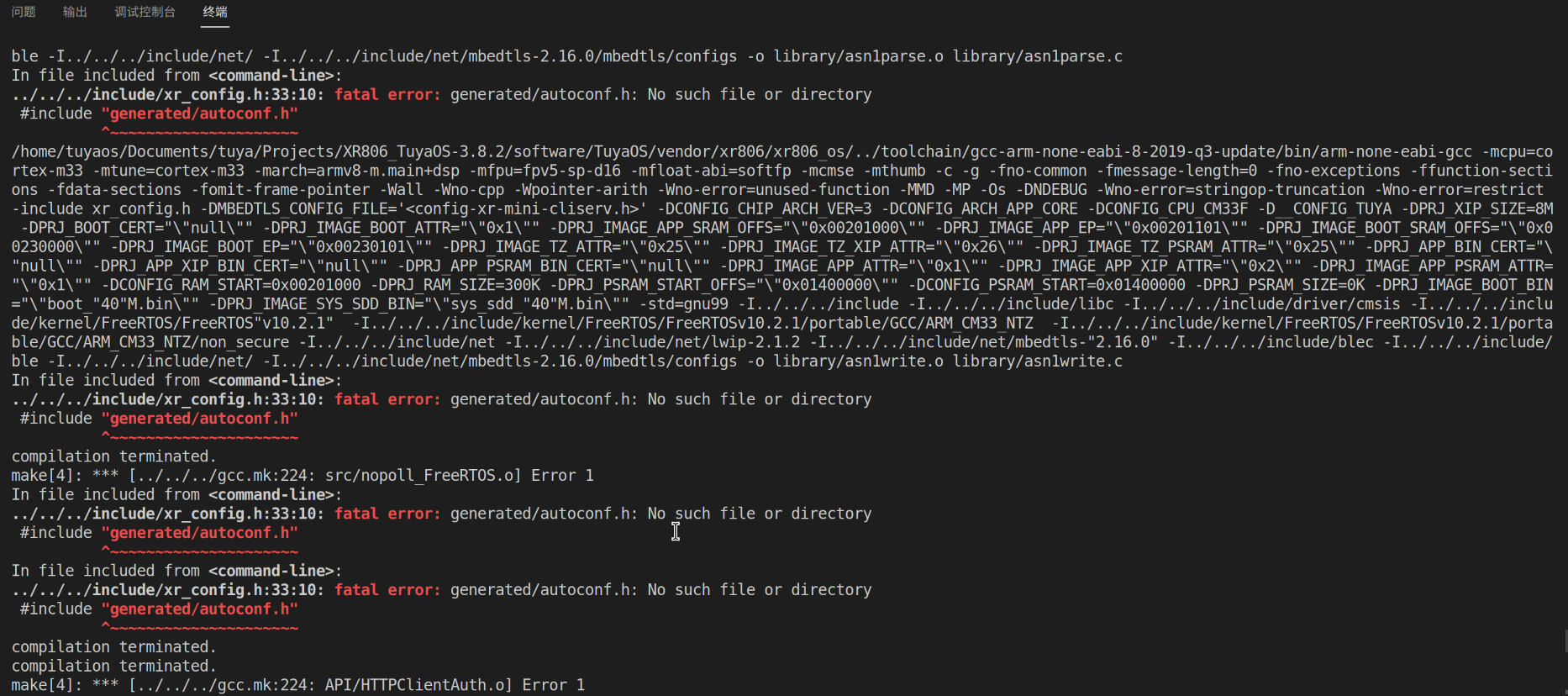Follow gcc.mk:224 link in nopoll_FreeRTOS.o error
This screenshot has height=696, width=1568.
click(x=222, y=476)
